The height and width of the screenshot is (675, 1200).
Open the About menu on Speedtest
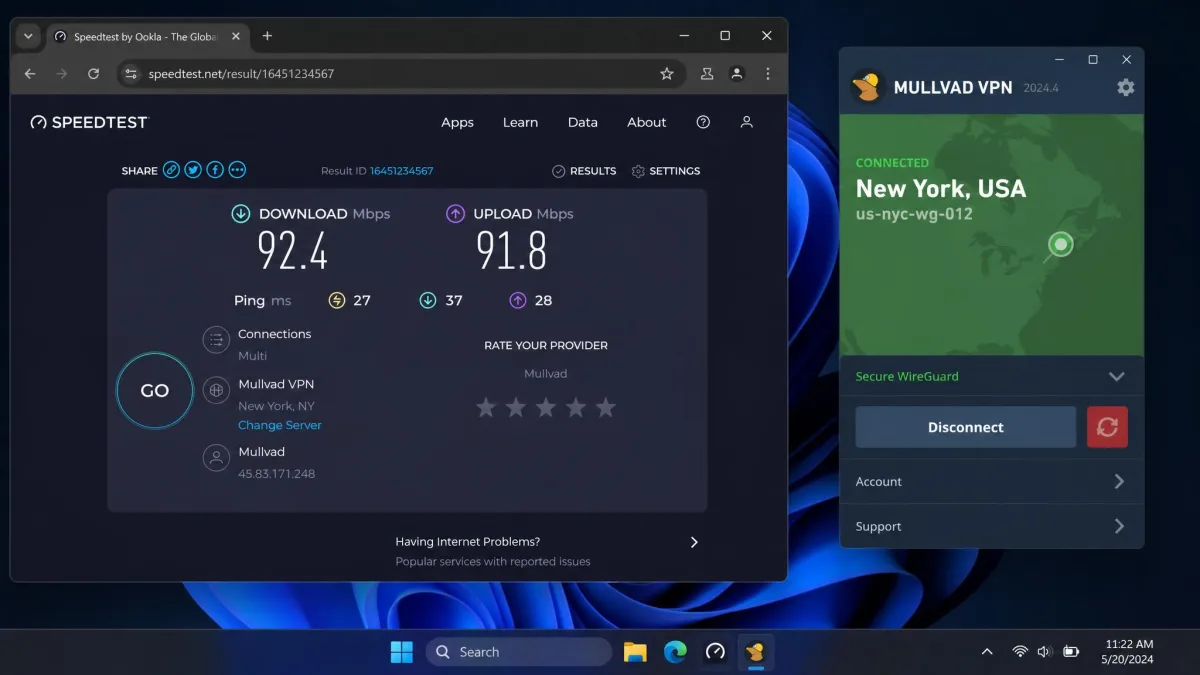(x=647, y=122)
